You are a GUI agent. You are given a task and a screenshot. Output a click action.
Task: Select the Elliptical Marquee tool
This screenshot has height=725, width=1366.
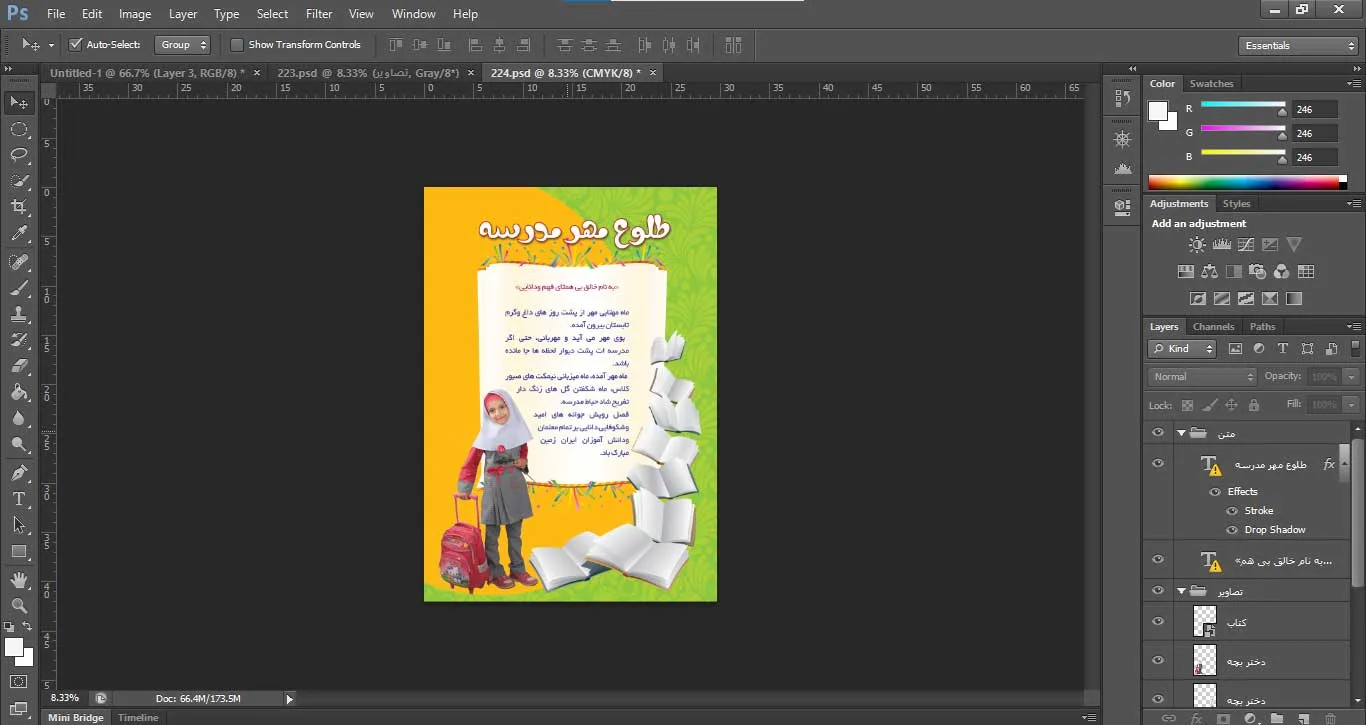pyautogui.click(x=19, y=129)
